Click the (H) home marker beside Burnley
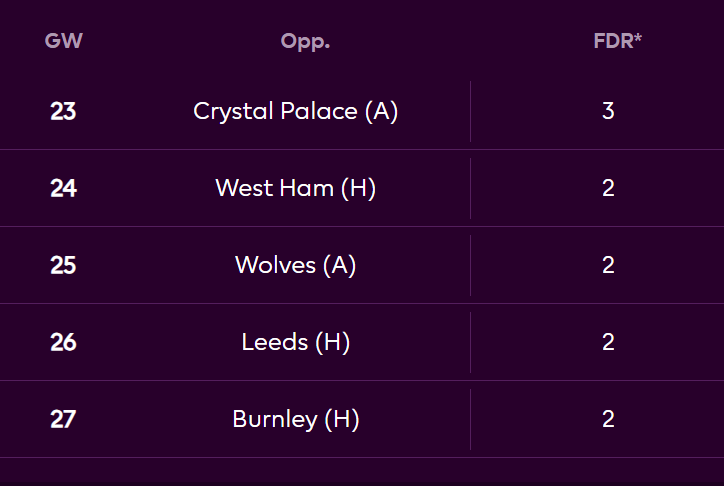 click(341, 419)
